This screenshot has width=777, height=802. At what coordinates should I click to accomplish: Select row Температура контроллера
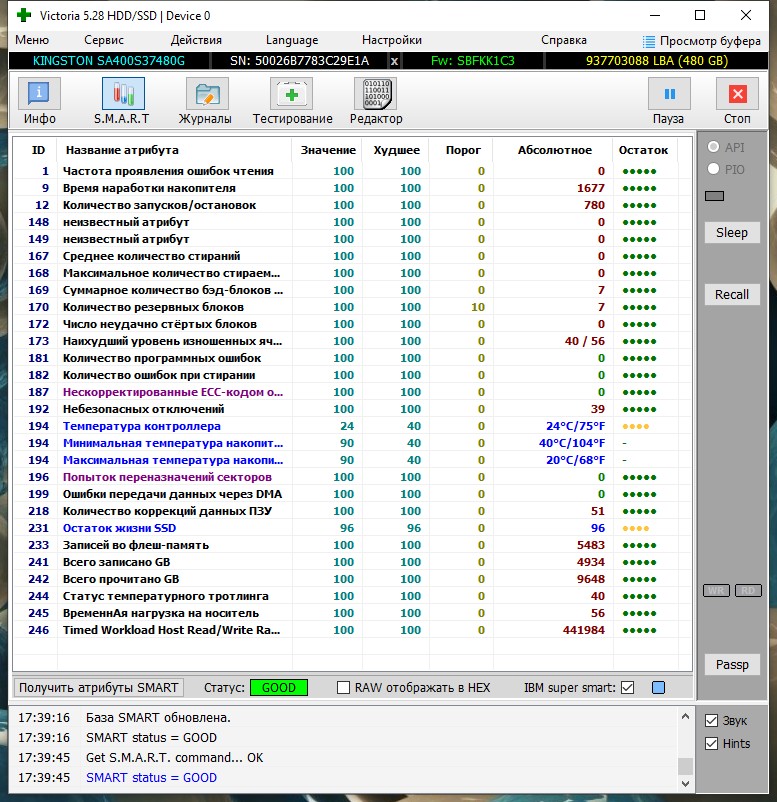[352, 426]
